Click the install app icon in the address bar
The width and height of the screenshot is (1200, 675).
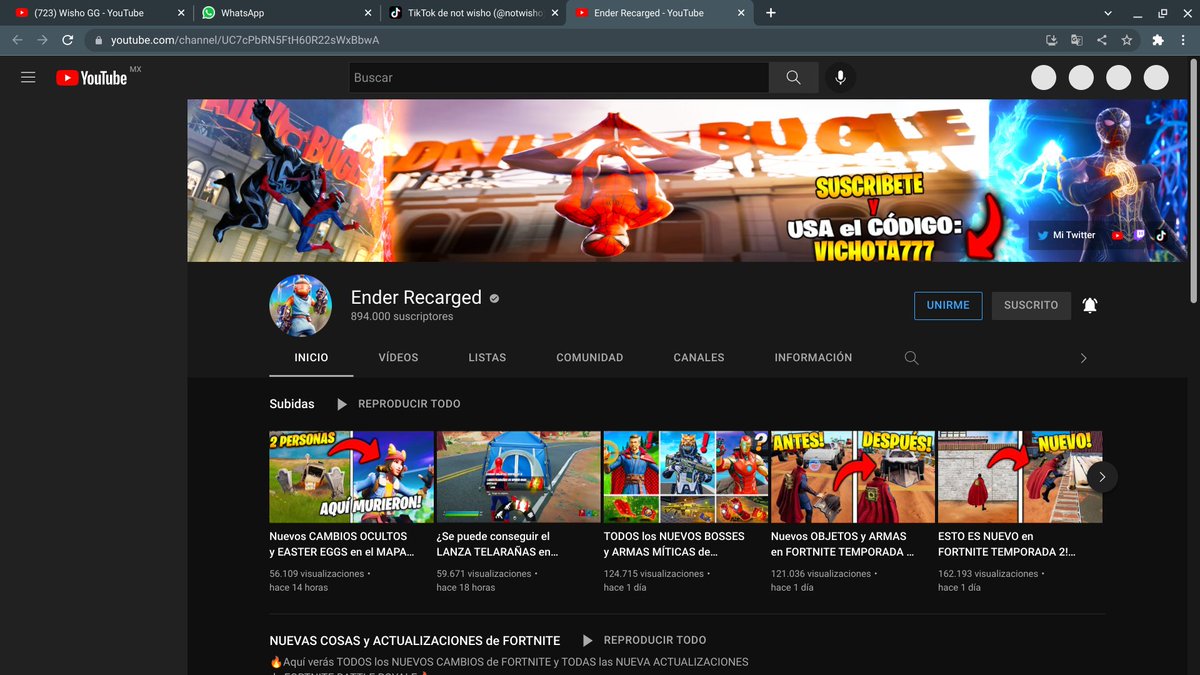tap(1051, 40)
